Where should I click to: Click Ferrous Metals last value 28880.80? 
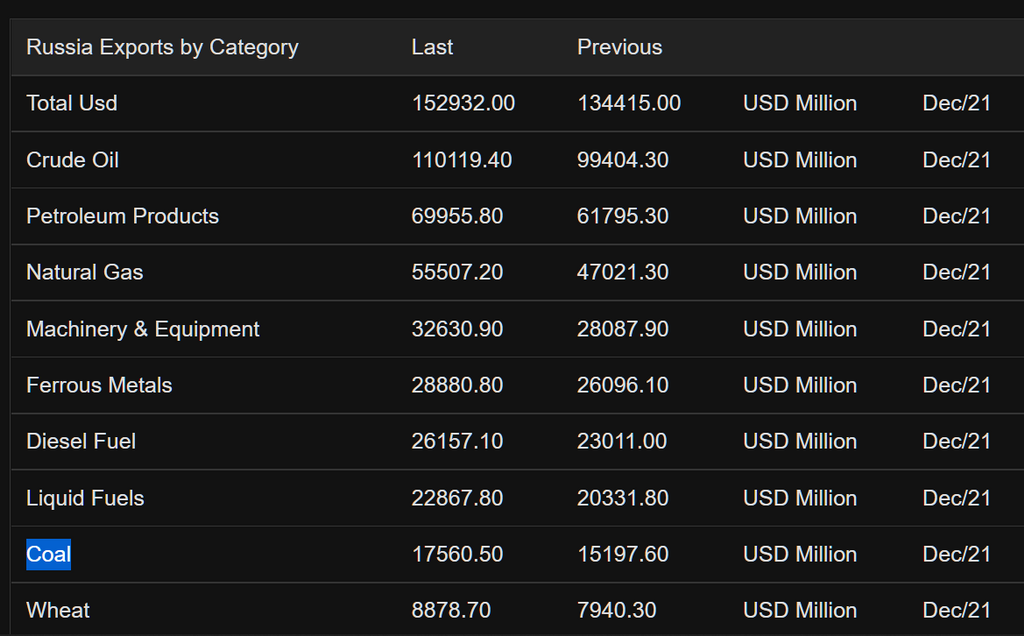(x=457, y=385)
